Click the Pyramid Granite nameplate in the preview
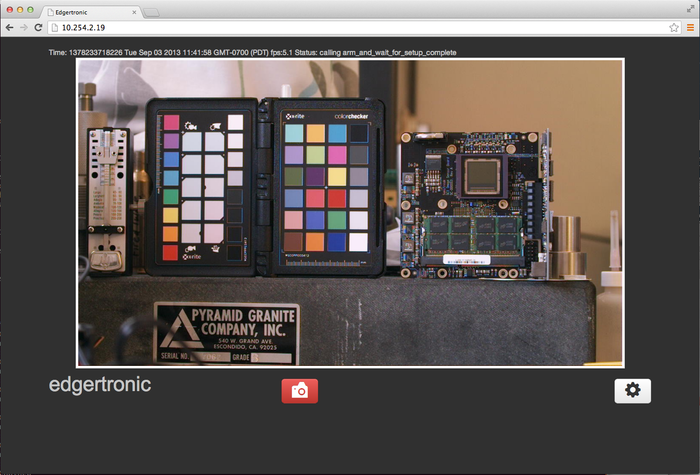This screenshot has width=700, height=475. pyautogui.click(x=226, y=333)
